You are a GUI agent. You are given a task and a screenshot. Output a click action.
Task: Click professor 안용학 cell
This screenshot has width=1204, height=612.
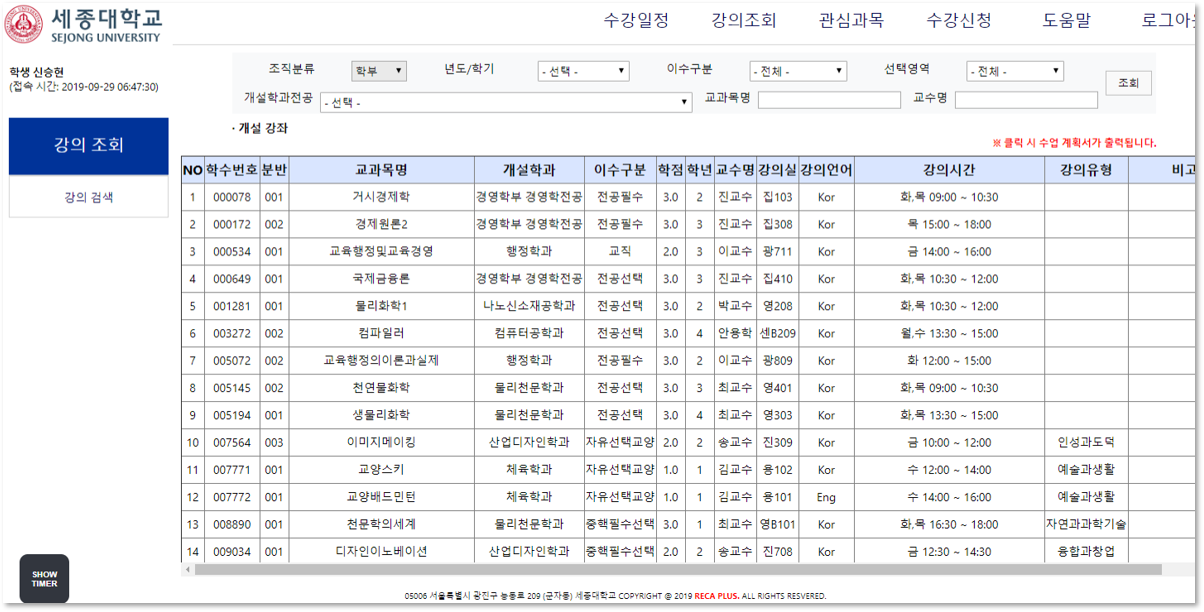click(735, 333)
